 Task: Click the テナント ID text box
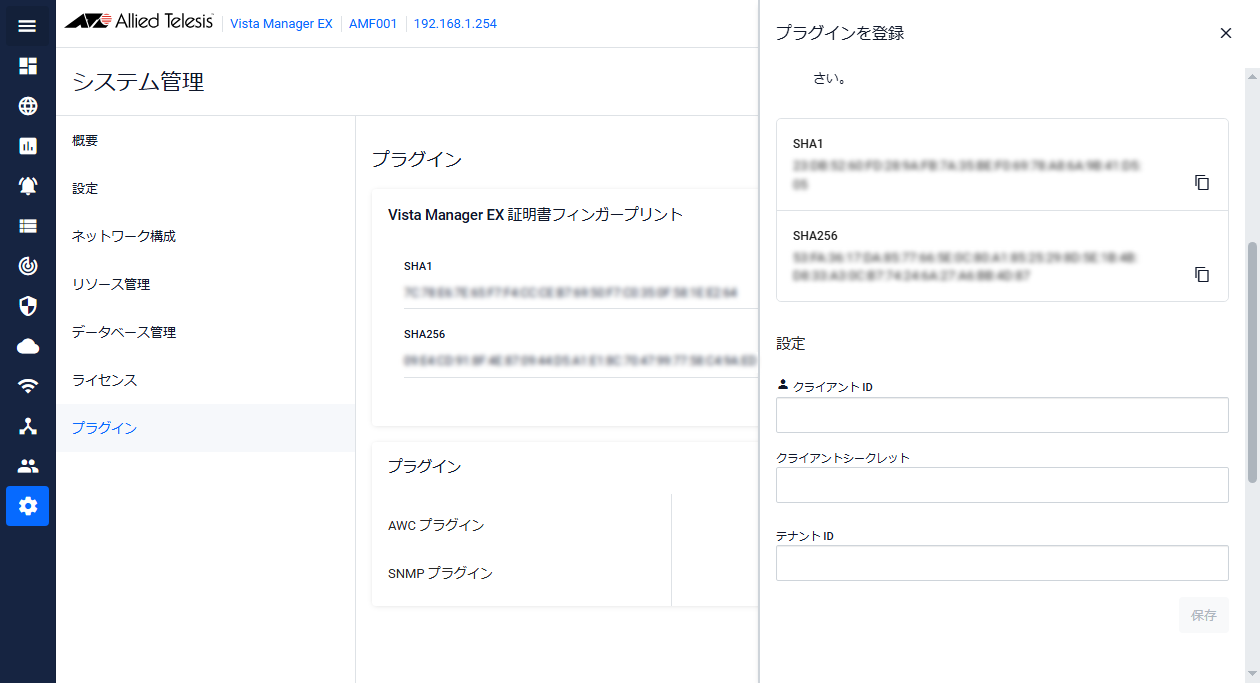click(1001, 563)
